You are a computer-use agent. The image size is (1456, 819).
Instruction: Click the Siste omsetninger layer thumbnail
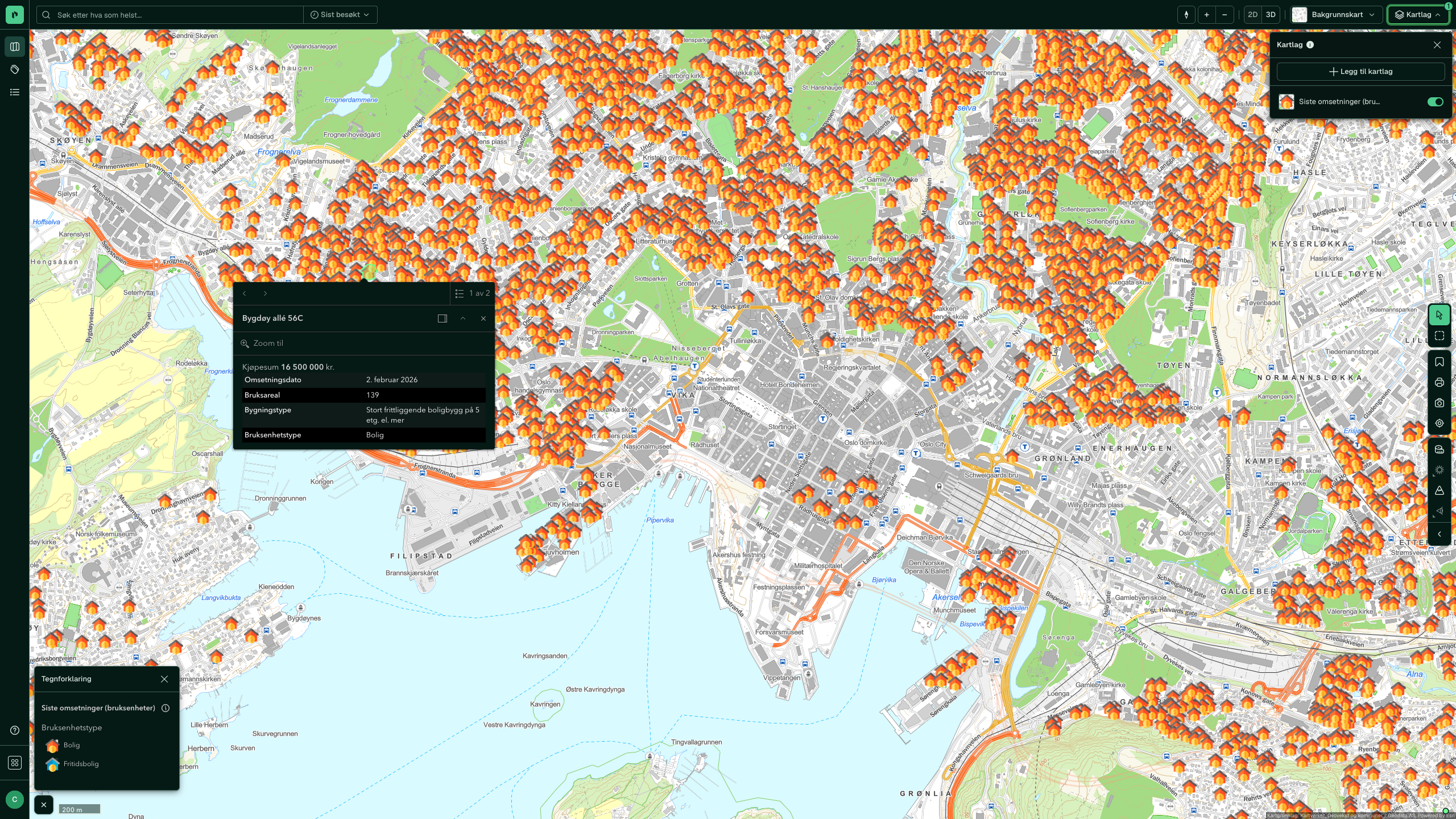click(x=1287, y=102)
